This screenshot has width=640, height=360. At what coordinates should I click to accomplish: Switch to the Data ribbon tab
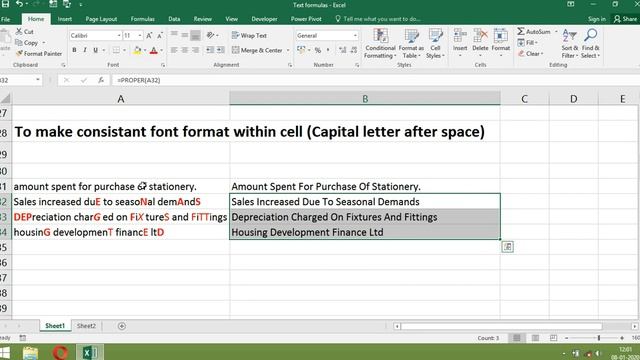174,19
